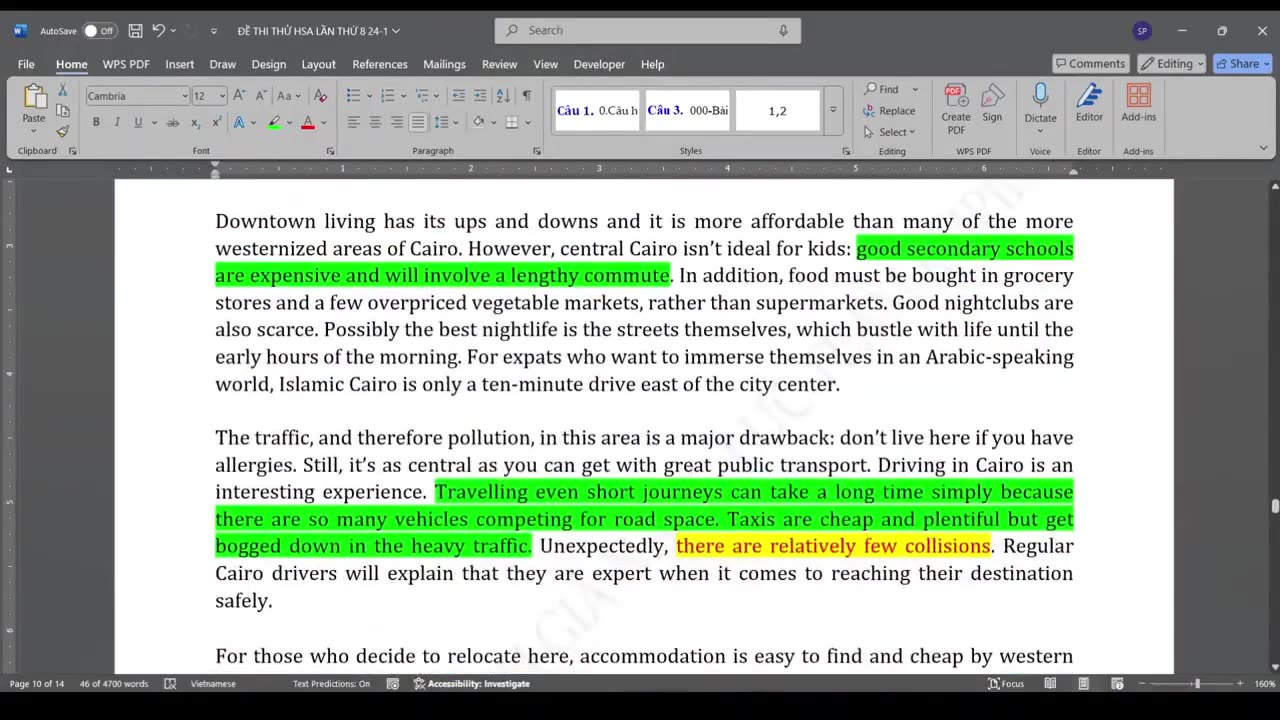
Task: Click the zoom slider in status bar
Action: (1196, 684)
